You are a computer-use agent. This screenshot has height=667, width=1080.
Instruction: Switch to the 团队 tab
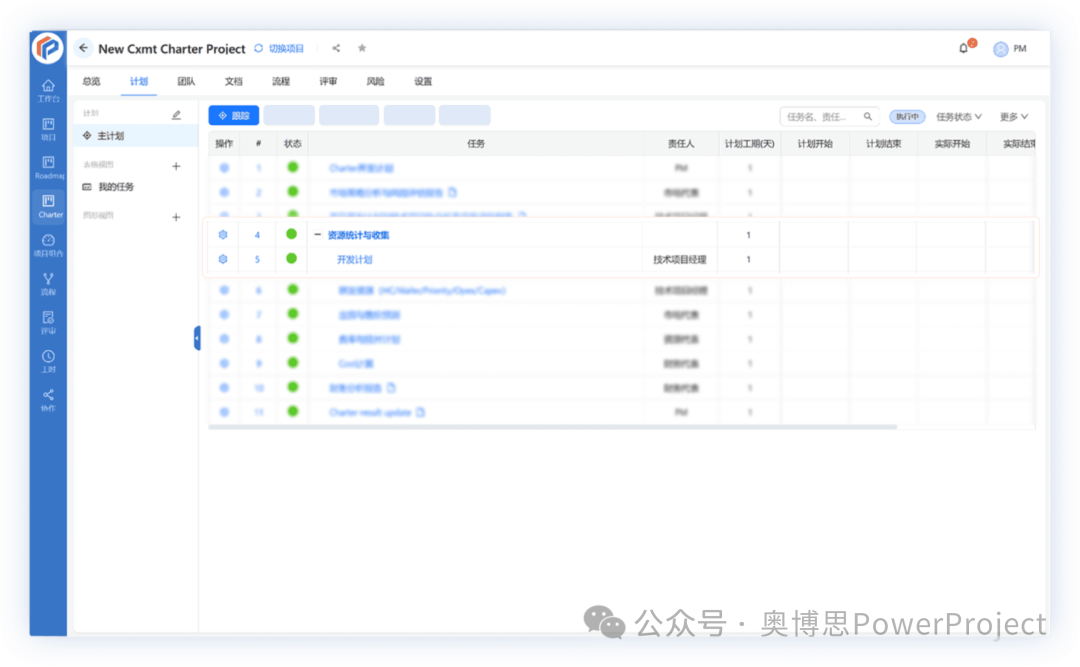tap(186, 81)
